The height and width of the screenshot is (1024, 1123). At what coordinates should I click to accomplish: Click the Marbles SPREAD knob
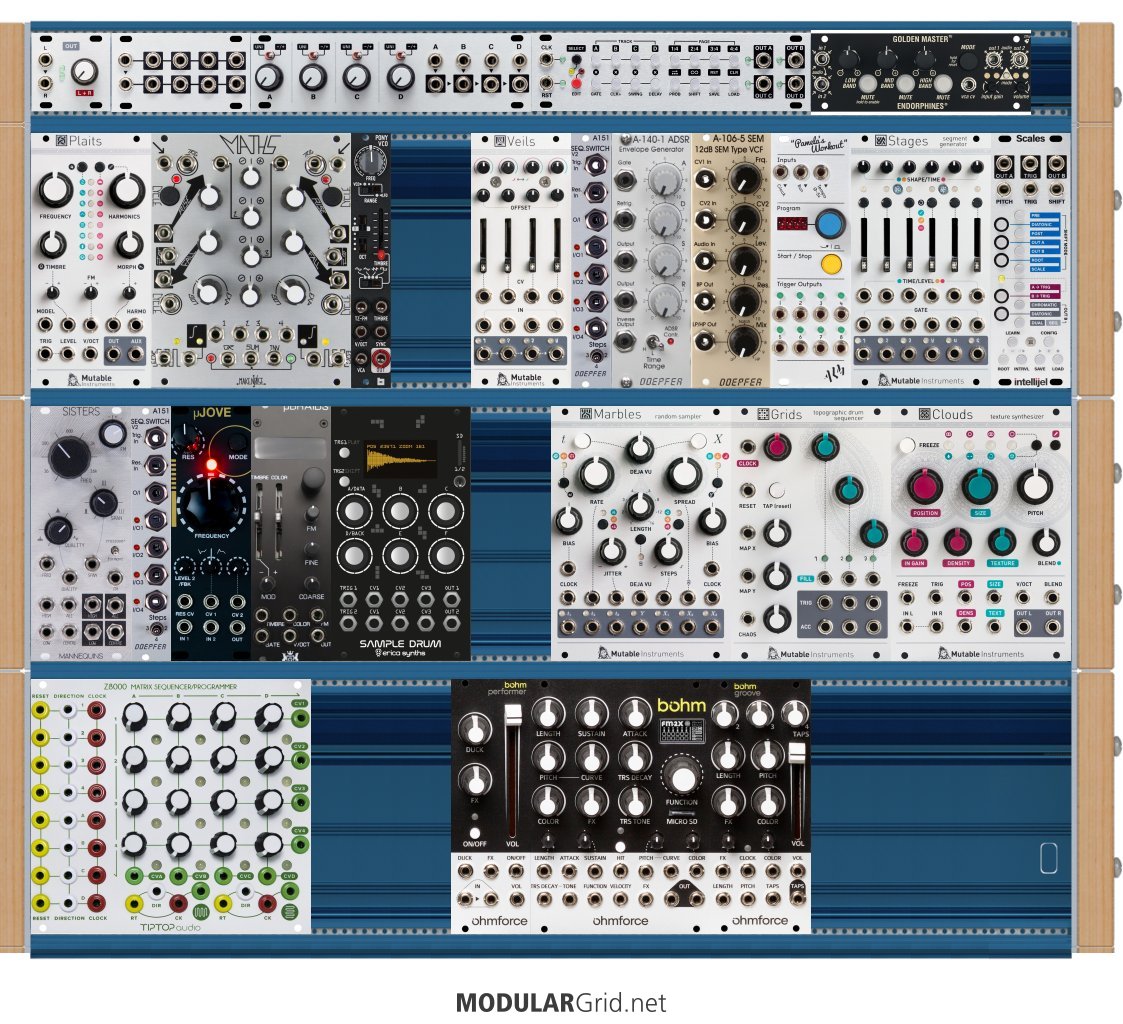click(684, 474)
